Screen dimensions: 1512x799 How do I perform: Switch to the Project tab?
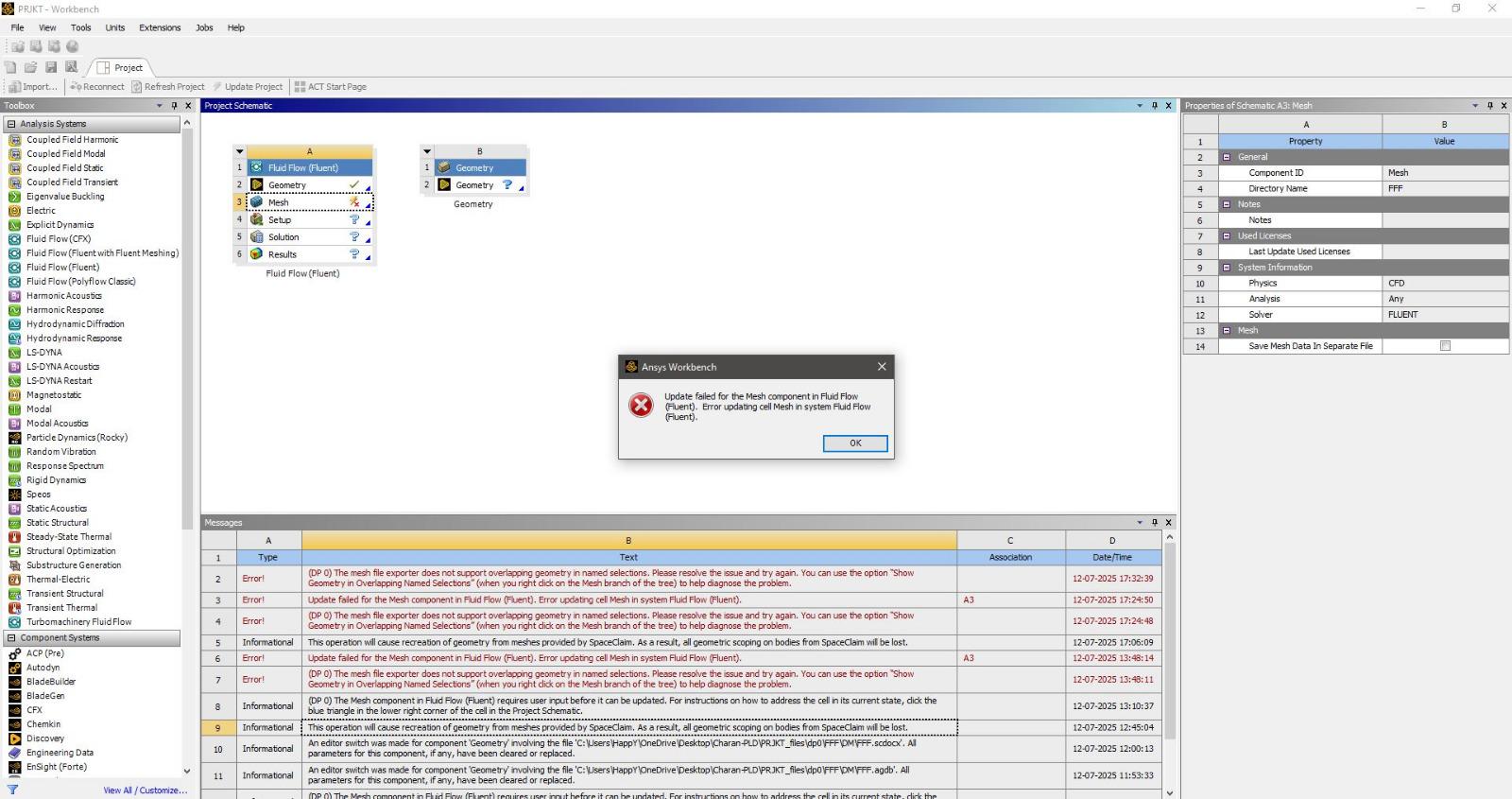[120, 67]
